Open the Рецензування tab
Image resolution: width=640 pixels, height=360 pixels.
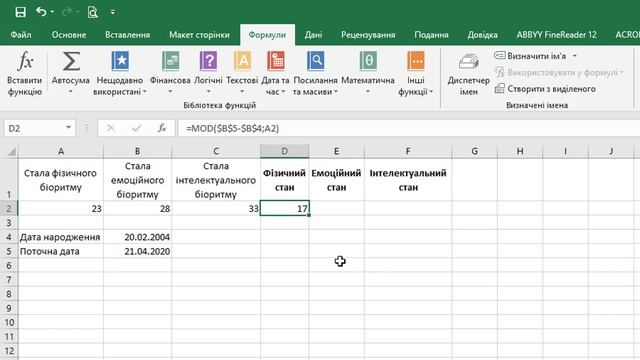(368, 35)
